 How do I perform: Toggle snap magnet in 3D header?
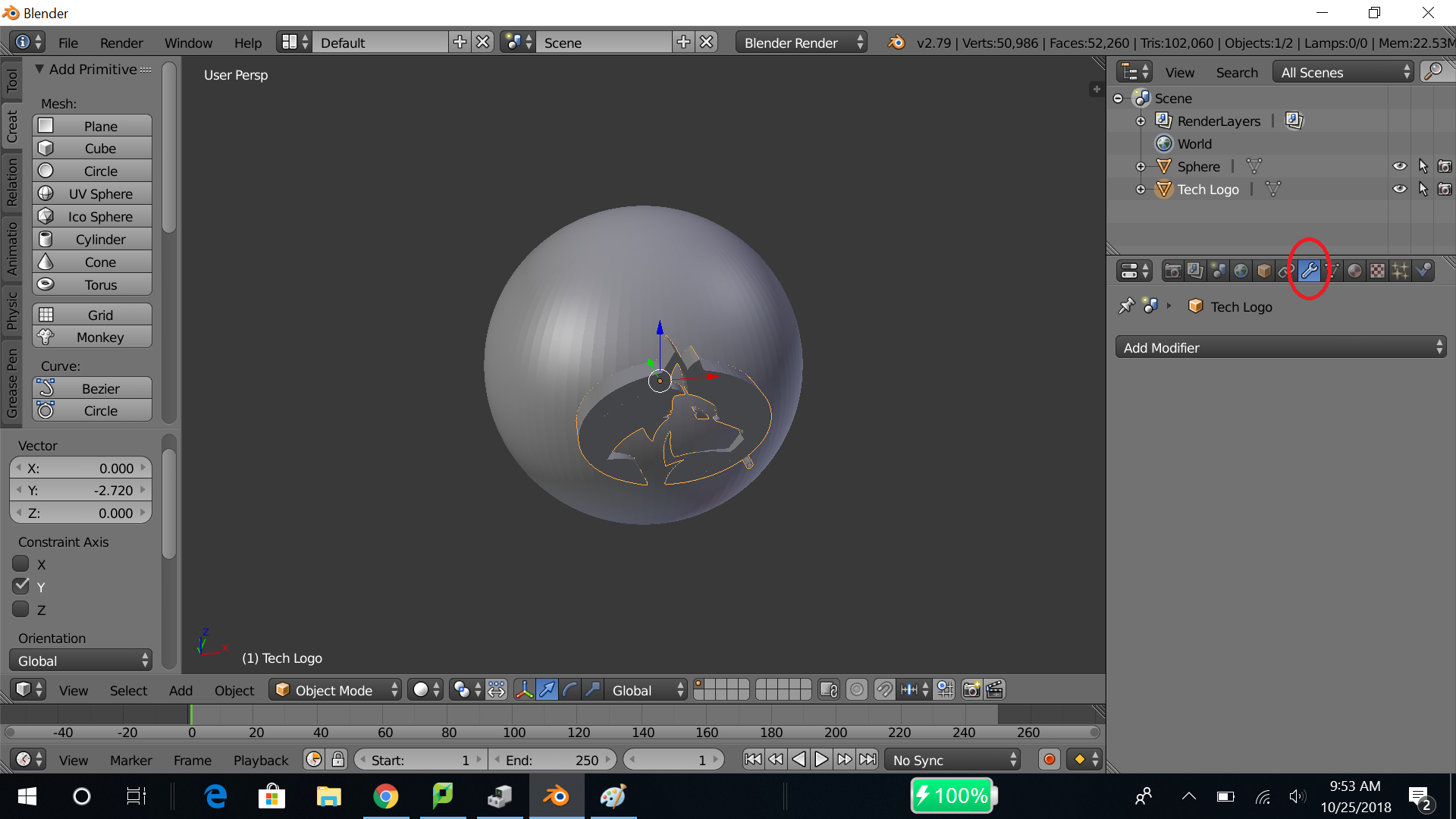pos(884,690)
